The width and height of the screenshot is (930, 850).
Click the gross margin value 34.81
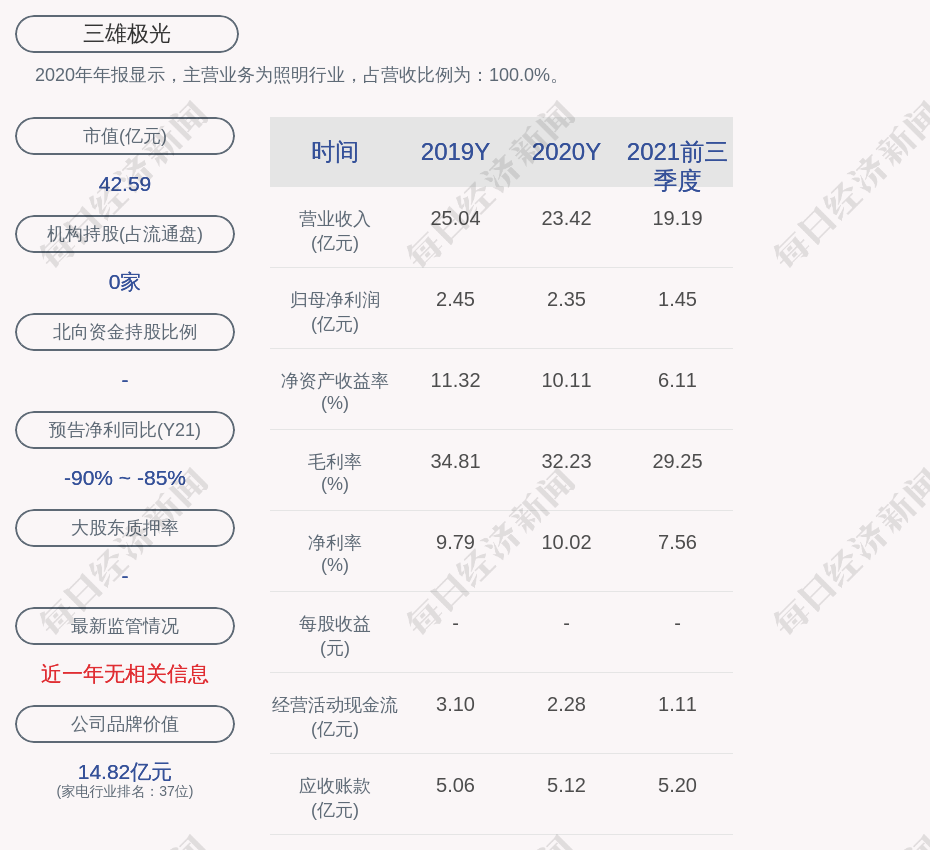point(456,461)
